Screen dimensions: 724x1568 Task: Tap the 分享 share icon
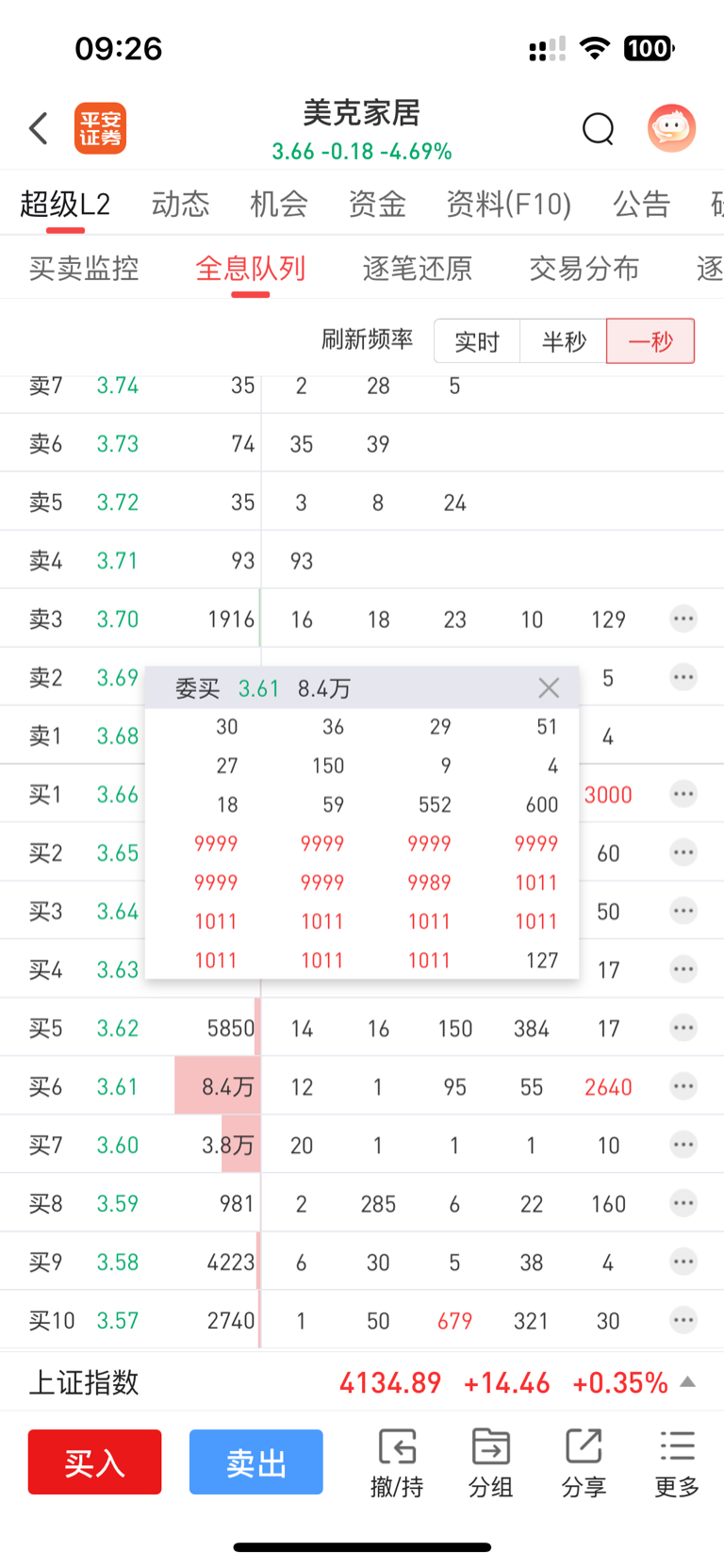[x=584, y=1461]
